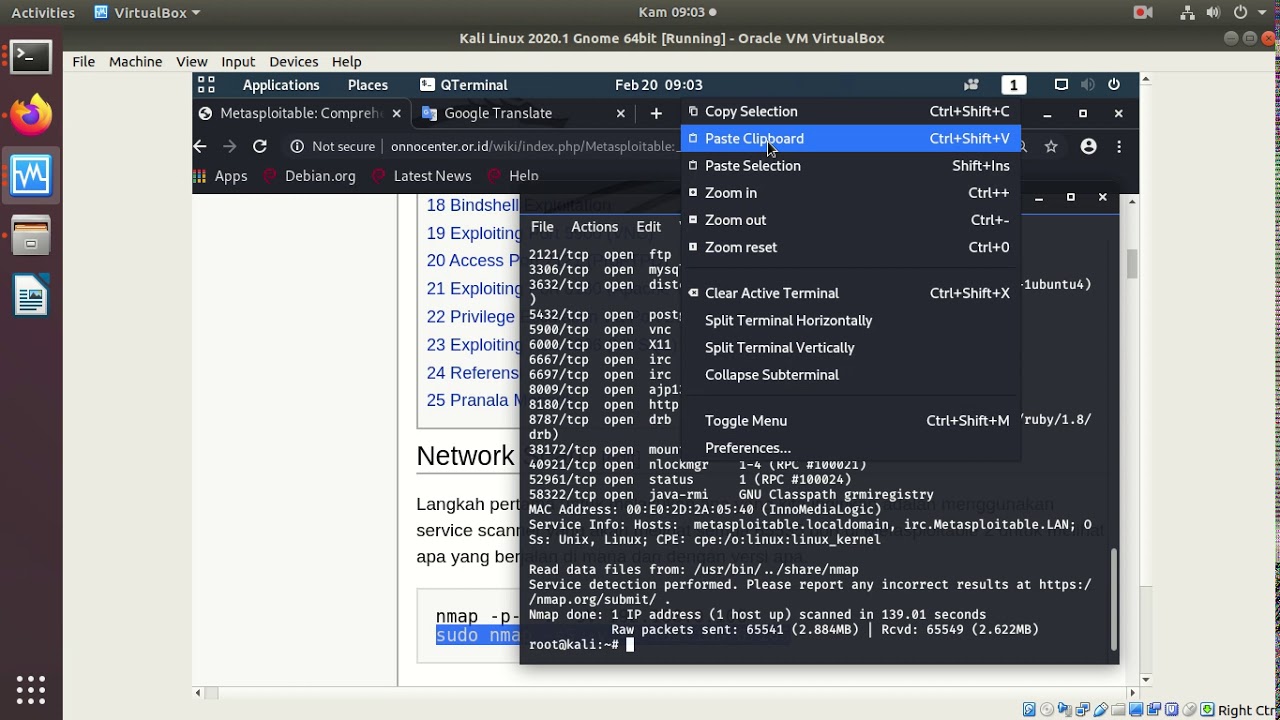Screen dimensions: 1280x720
Task: Choose Paste Selection from context menu
Action: pyautogui.click(x=850, y=165)
